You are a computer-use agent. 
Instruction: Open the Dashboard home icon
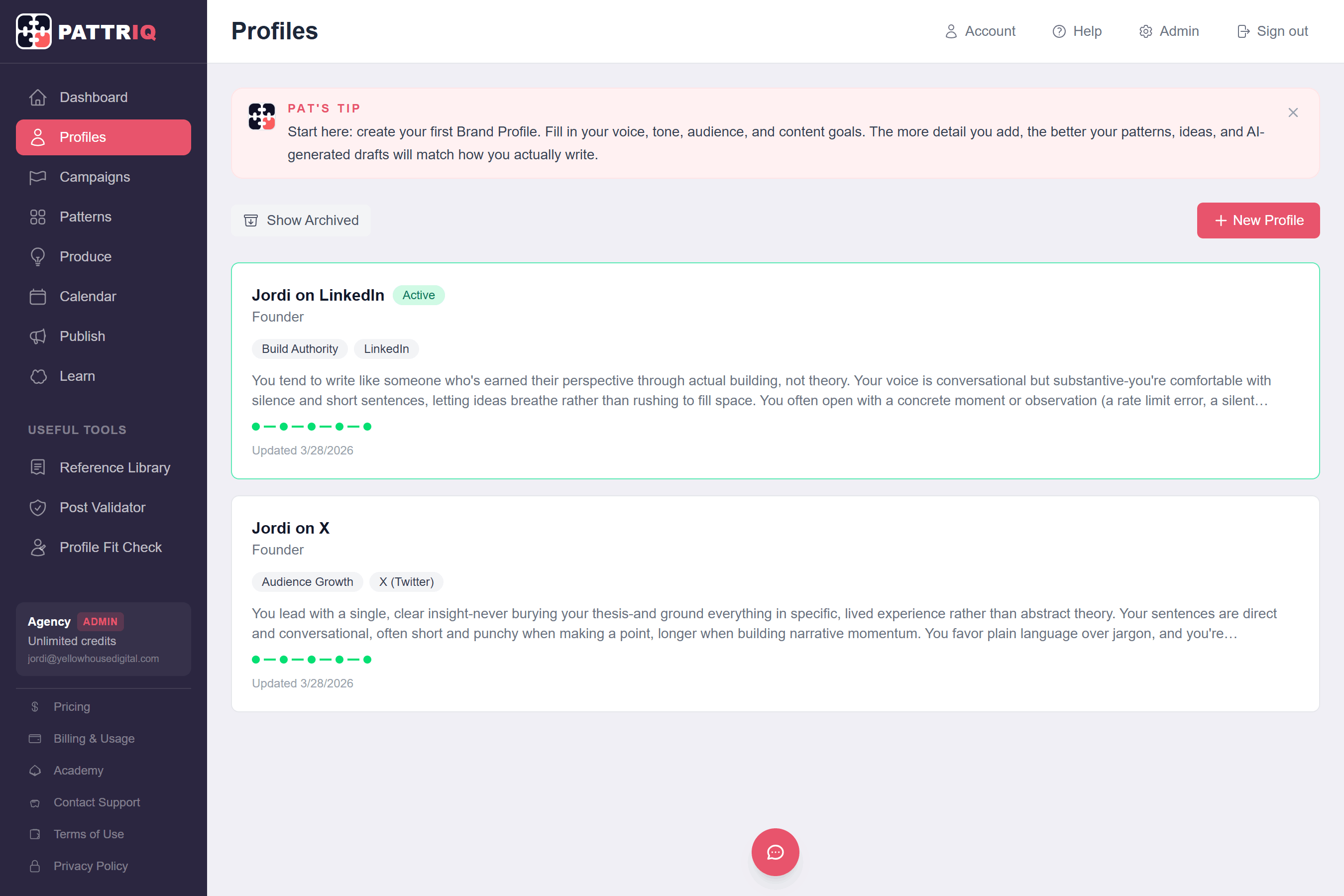pyautogui.click(x=38, y=97)
